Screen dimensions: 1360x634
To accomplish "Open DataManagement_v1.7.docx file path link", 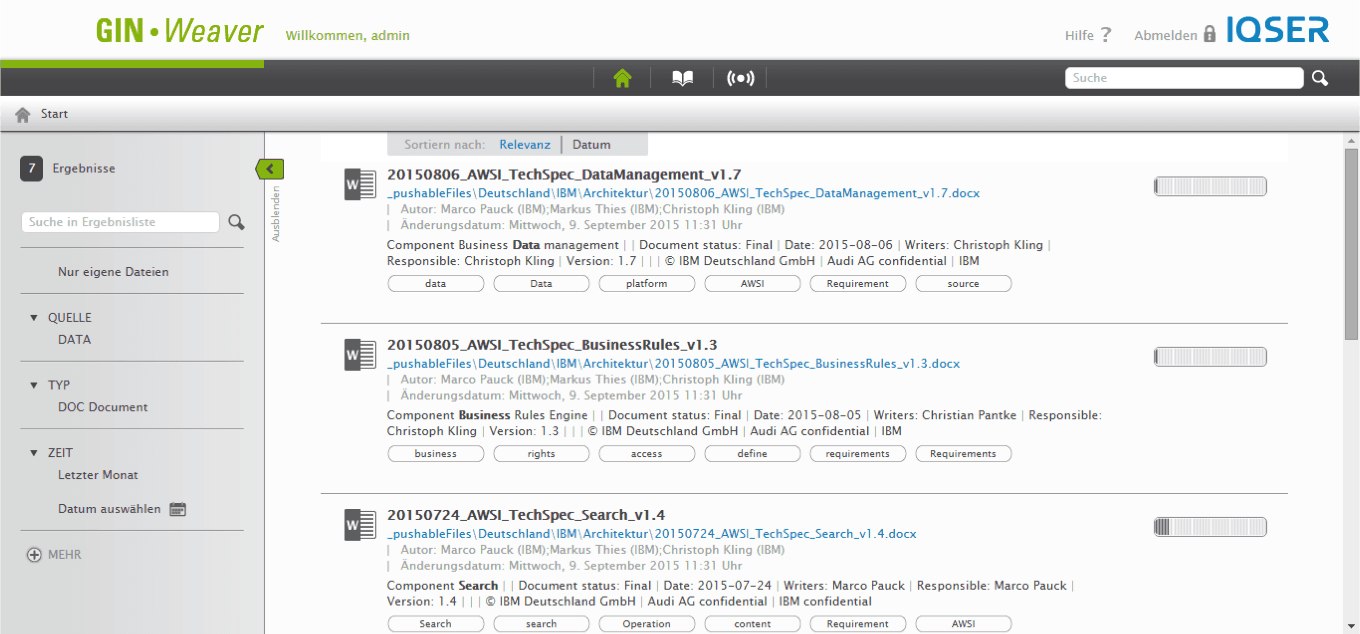I will [x=684, y=193].
